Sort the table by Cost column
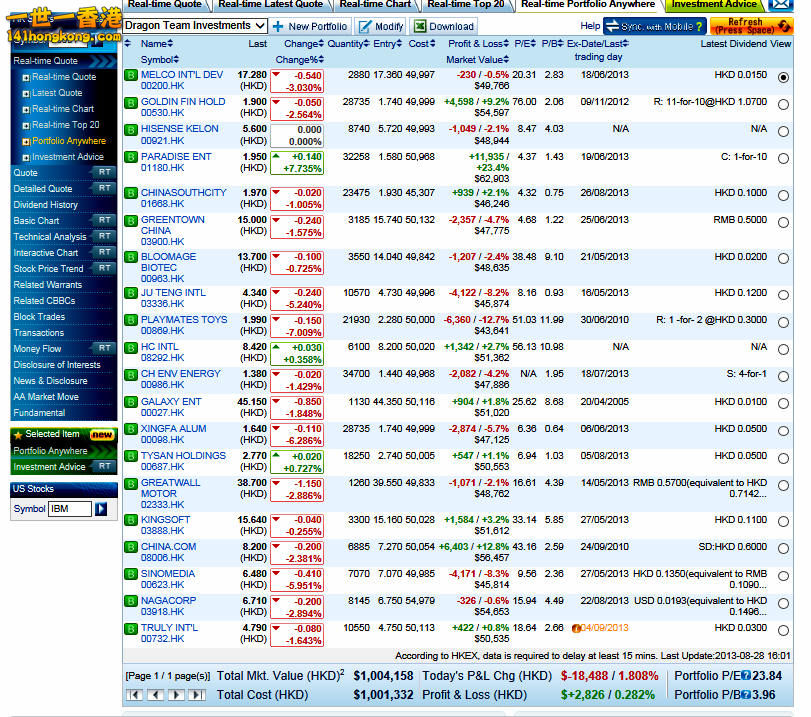811x717 pixels. 422,44
